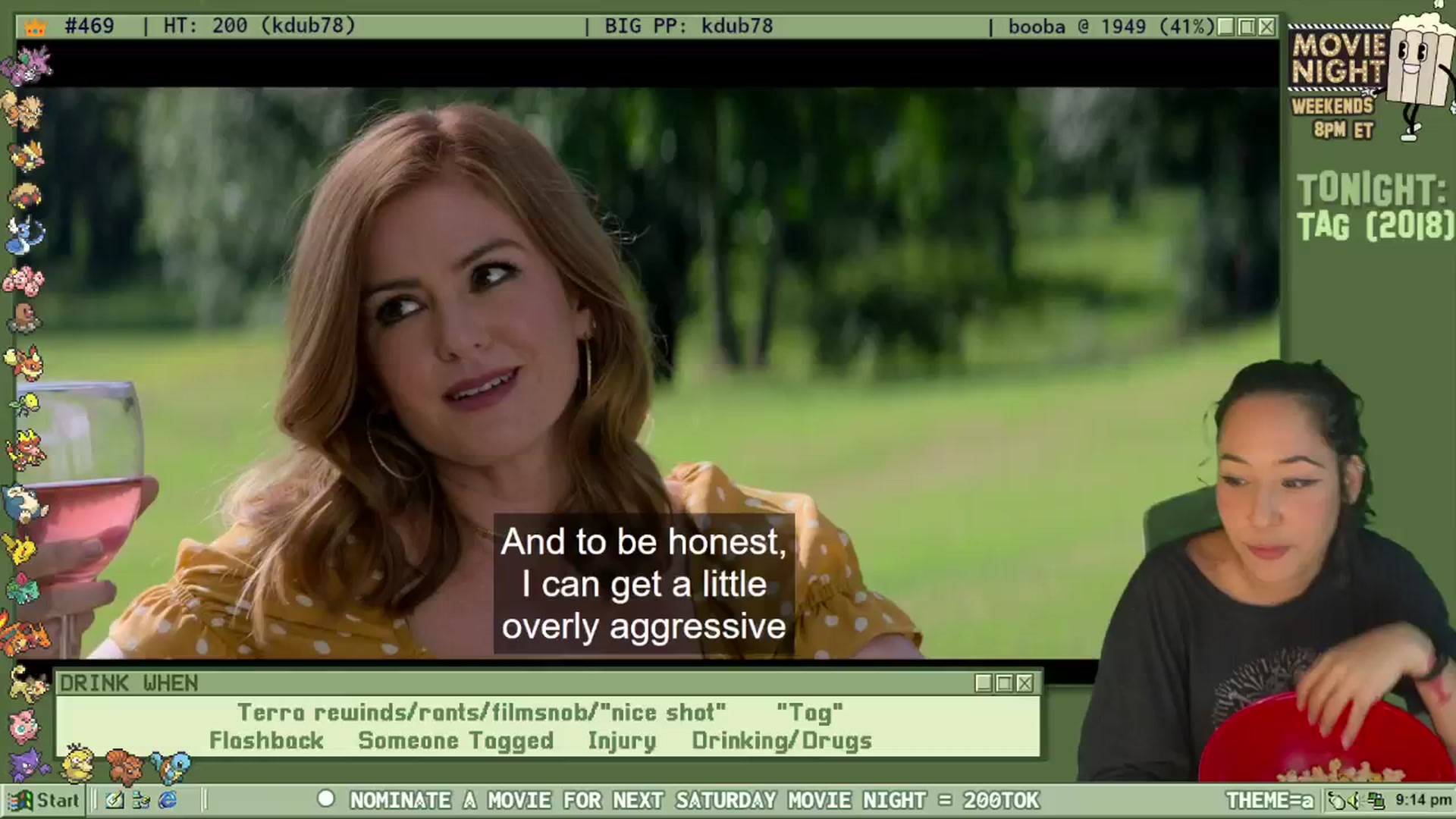
Task: Minimize the DRINK WHEN window
Action: (984, 683)
